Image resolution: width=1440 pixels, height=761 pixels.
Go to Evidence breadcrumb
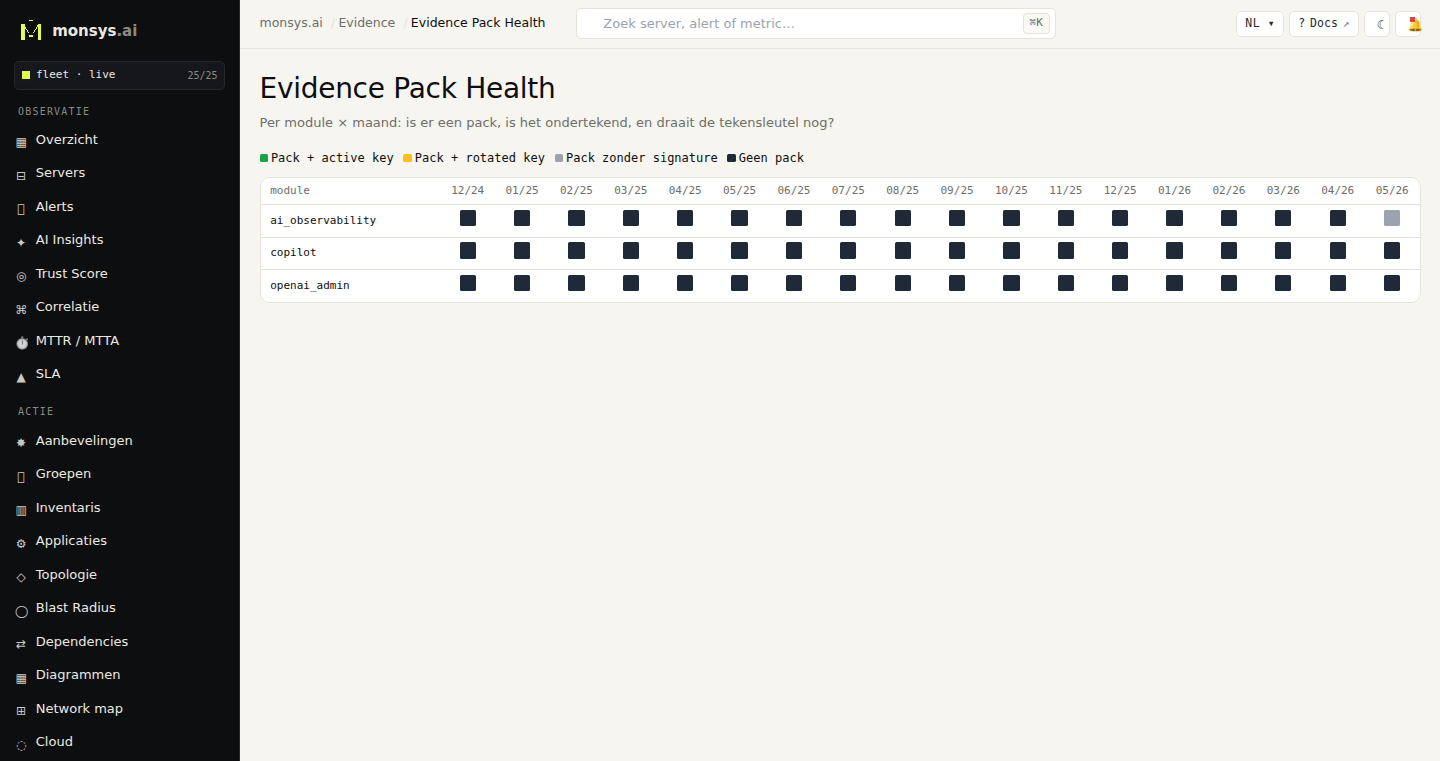[367, 22]
